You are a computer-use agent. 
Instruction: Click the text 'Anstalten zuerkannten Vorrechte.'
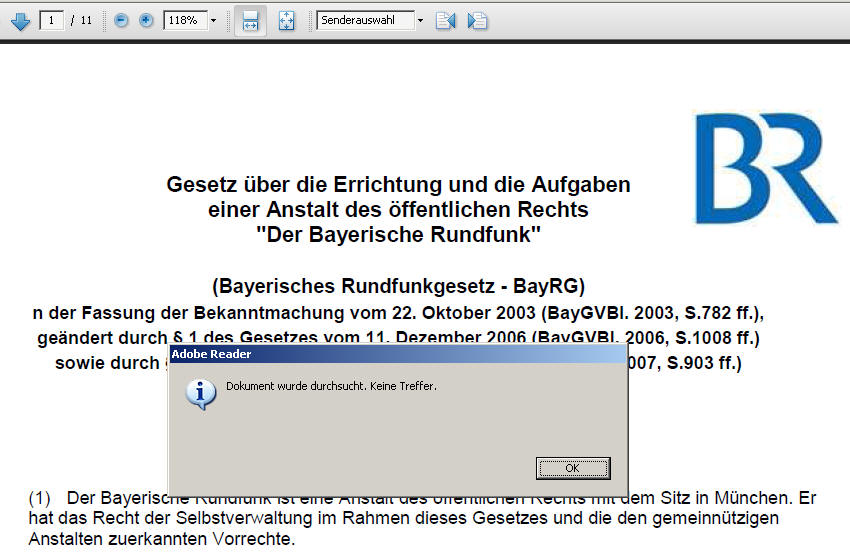click(x=162, y=539)
